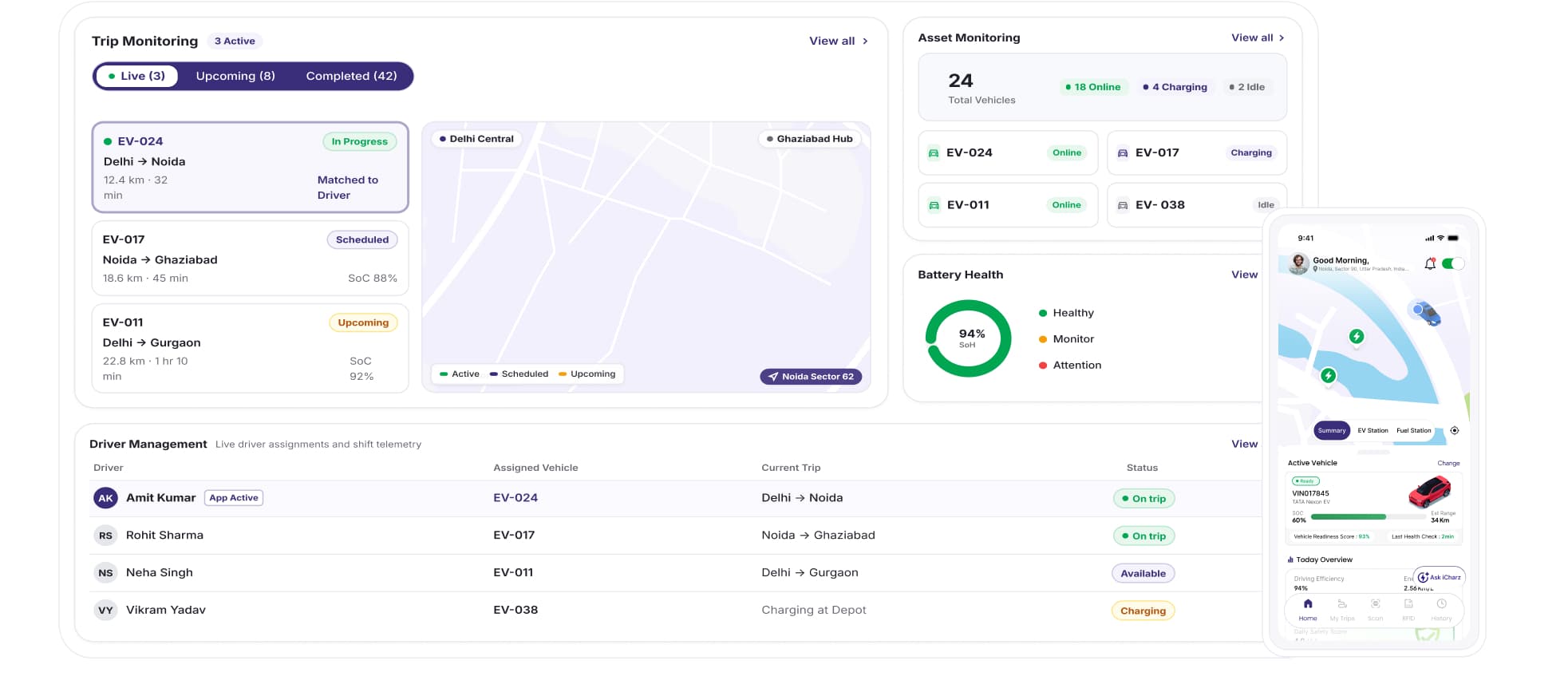Open the Driver Management View link

coord(1244,444)
